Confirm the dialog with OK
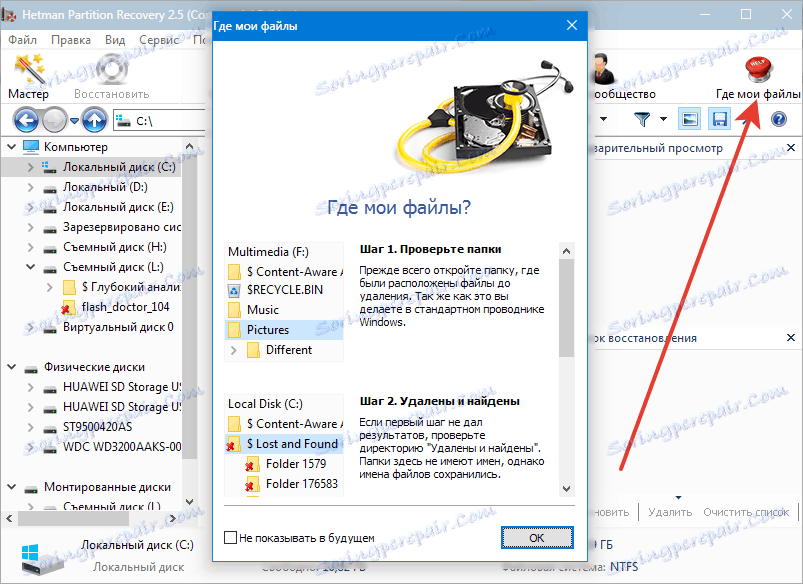This screenshot has width=803, height=584. coord(537,537)
